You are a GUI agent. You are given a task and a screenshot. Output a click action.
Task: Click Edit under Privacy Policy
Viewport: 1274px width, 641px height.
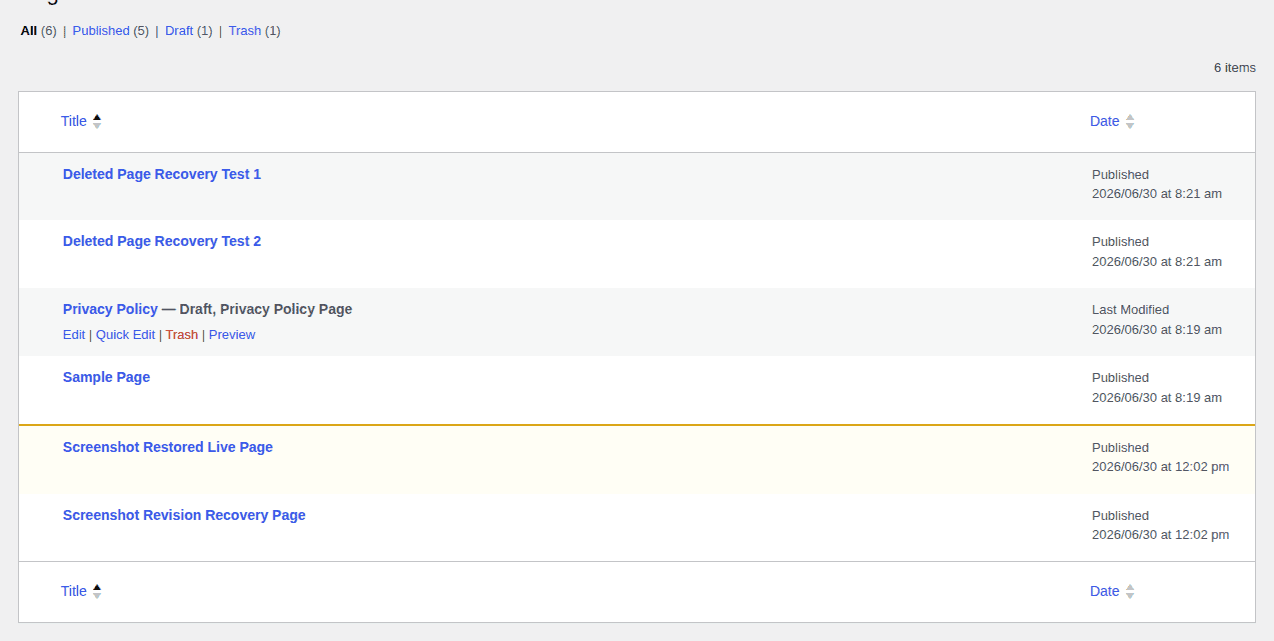pyautogui.click(x=74, y=335)
